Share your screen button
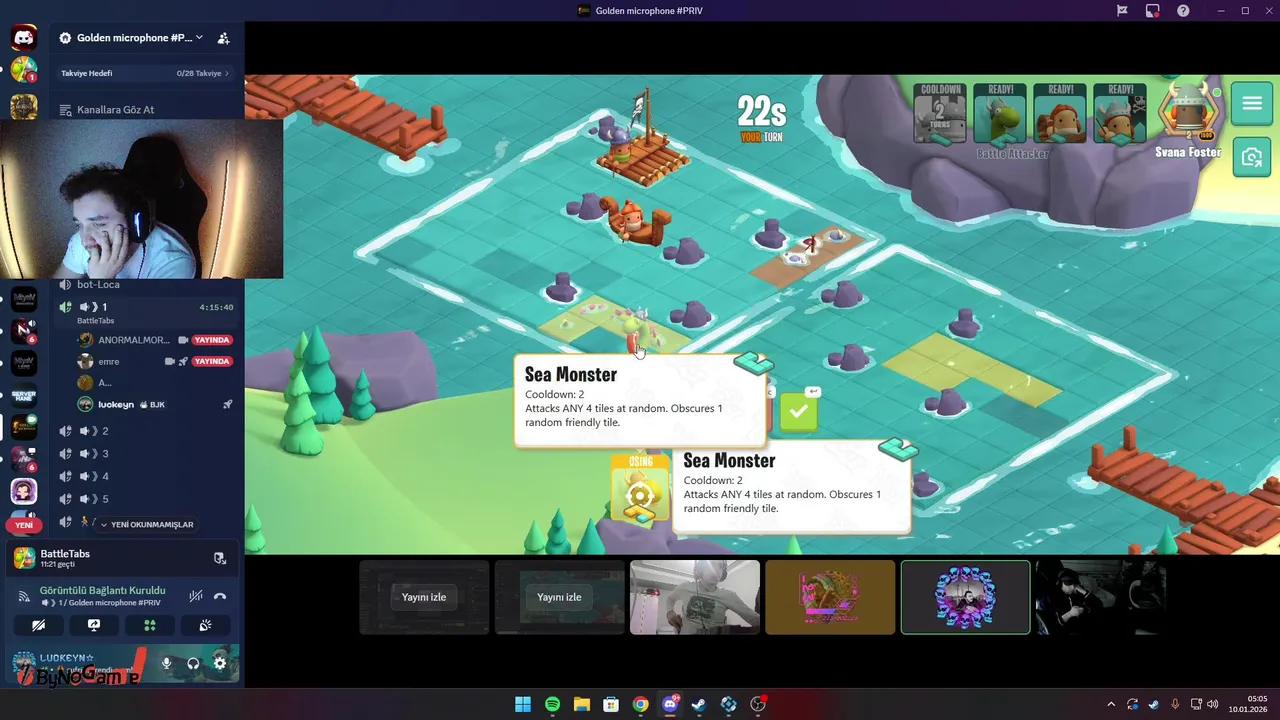The width and height of the screenshot is (1280, 720). click(94, 625)
